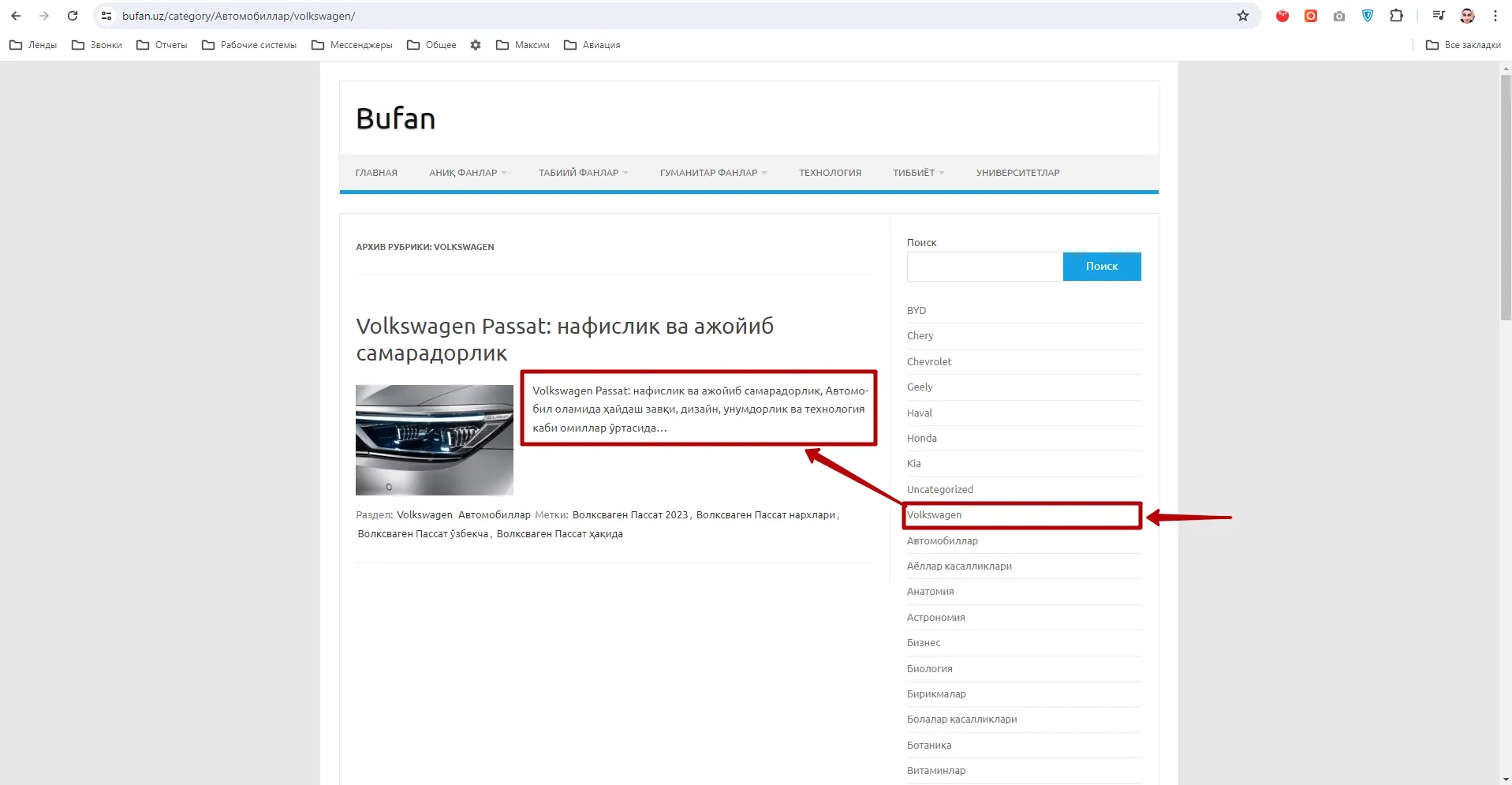This screenshot has width=1512, height=785.
Task: Open the red tomato extension
Action: (x=1282, y=16)
